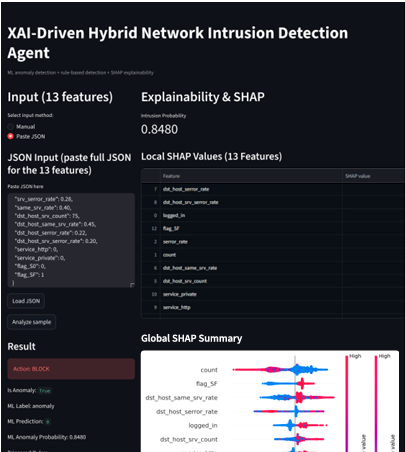Click the "srv_serror_rate": 0.28 JSON line
The height and width of the screenshot is (452, 405).
tap(44, 199)
